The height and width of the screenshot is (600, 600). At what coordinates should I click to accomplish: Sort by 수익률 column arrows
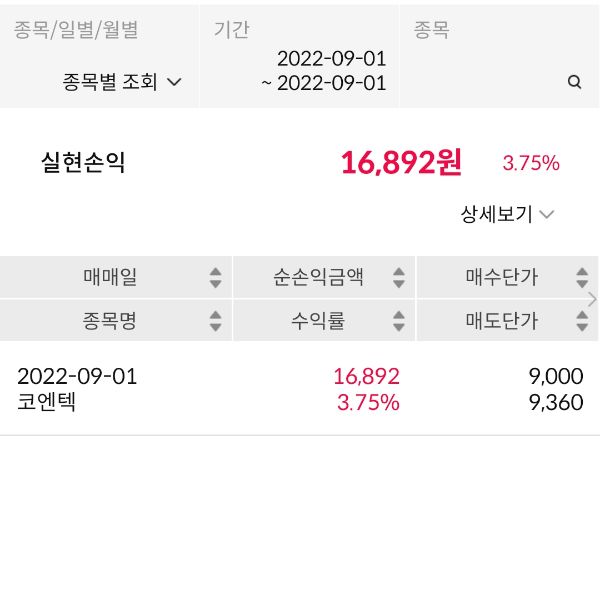pyautogui.click(x=399, y=321)
